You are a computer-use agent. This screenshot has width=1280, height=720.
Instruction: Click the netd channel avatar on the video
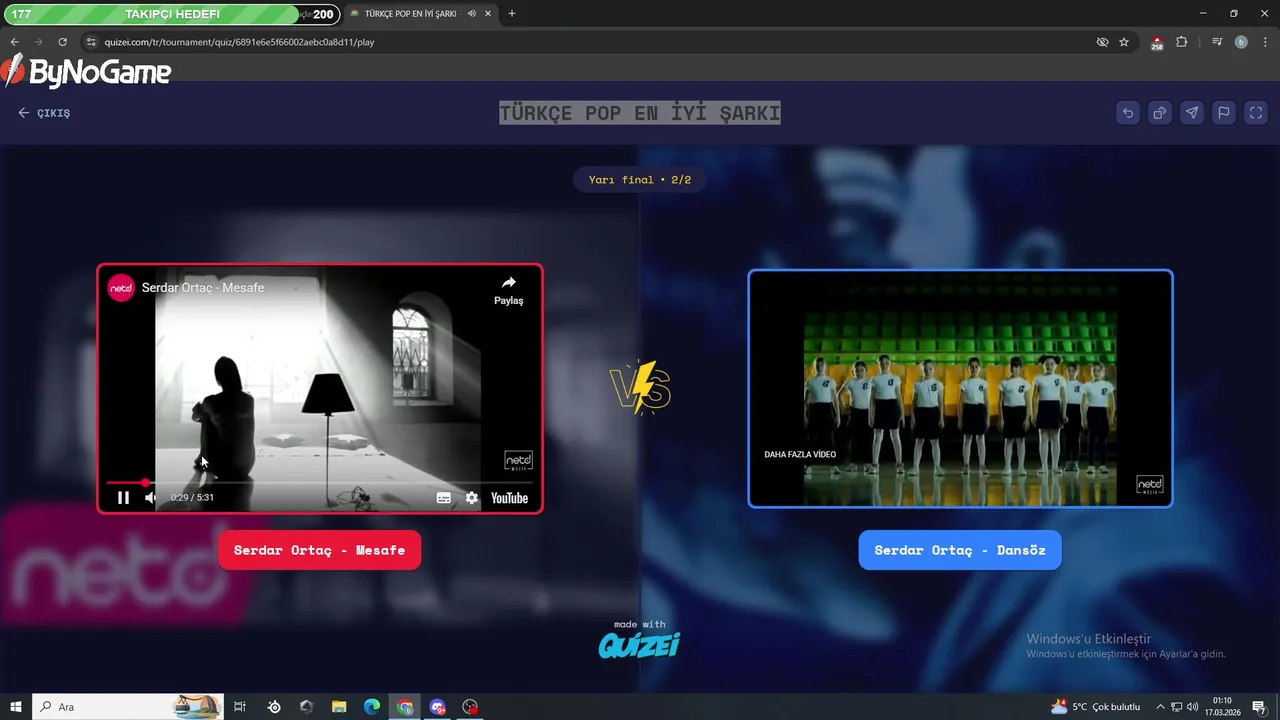click(x=121, y=288)
